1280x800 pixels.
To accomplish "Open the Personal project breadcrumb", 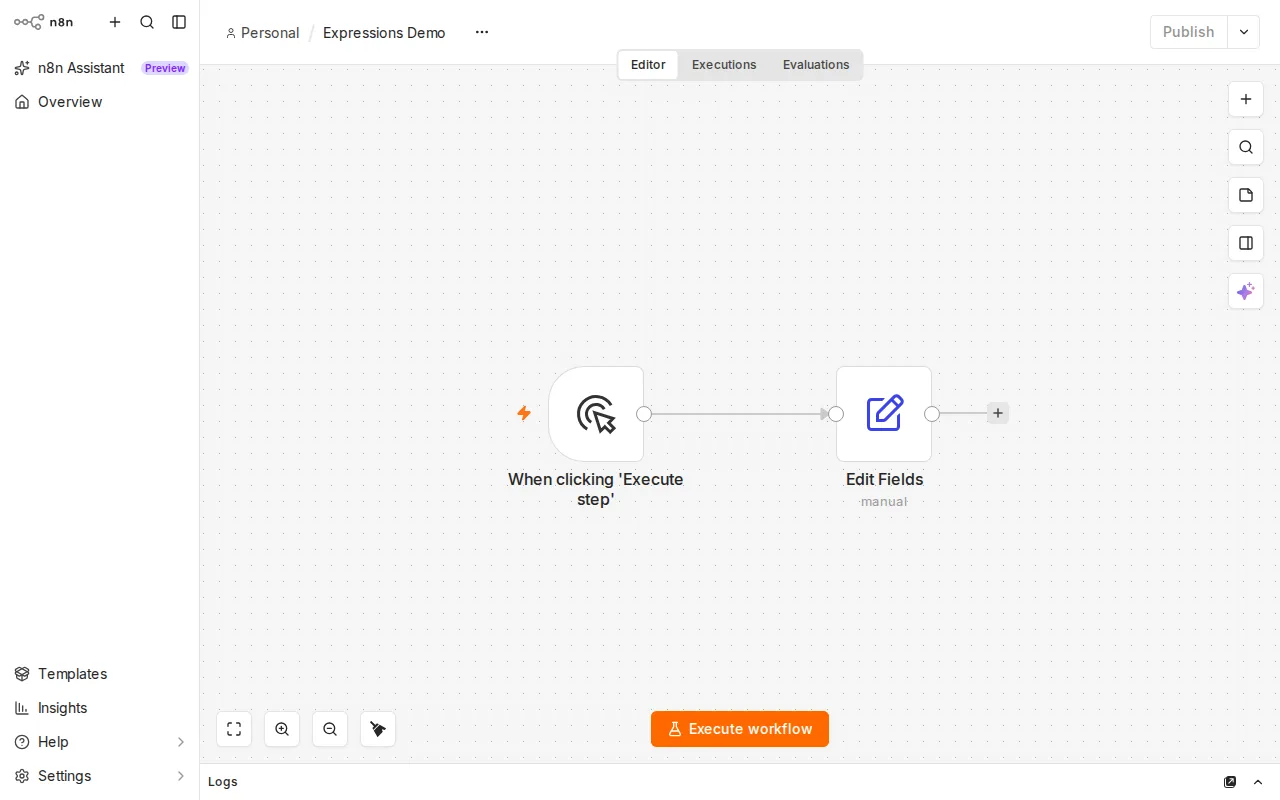I will (x=262, y=33).
